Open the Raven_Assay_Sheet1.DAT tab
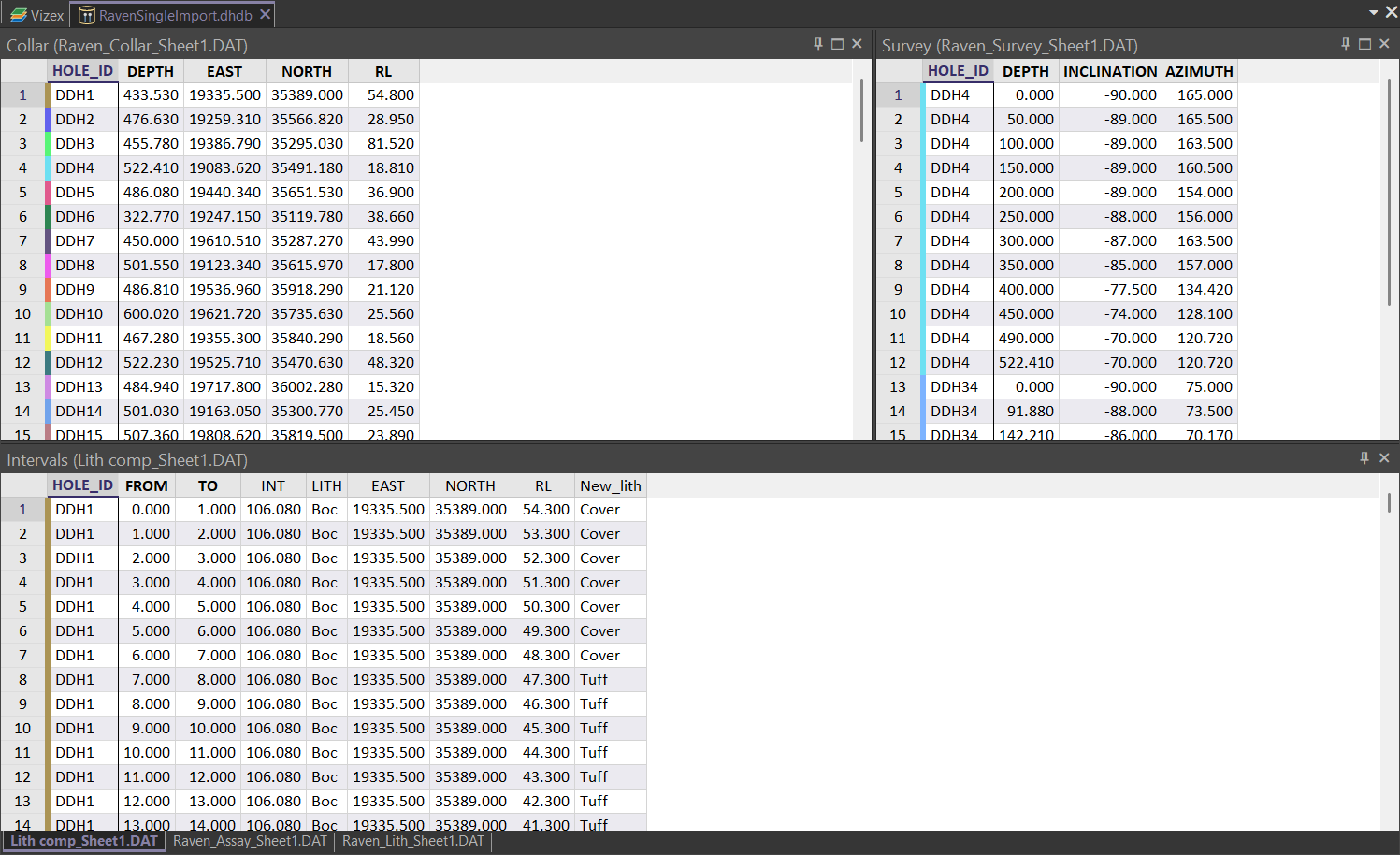1400x855 pixels. click(250, 841)
